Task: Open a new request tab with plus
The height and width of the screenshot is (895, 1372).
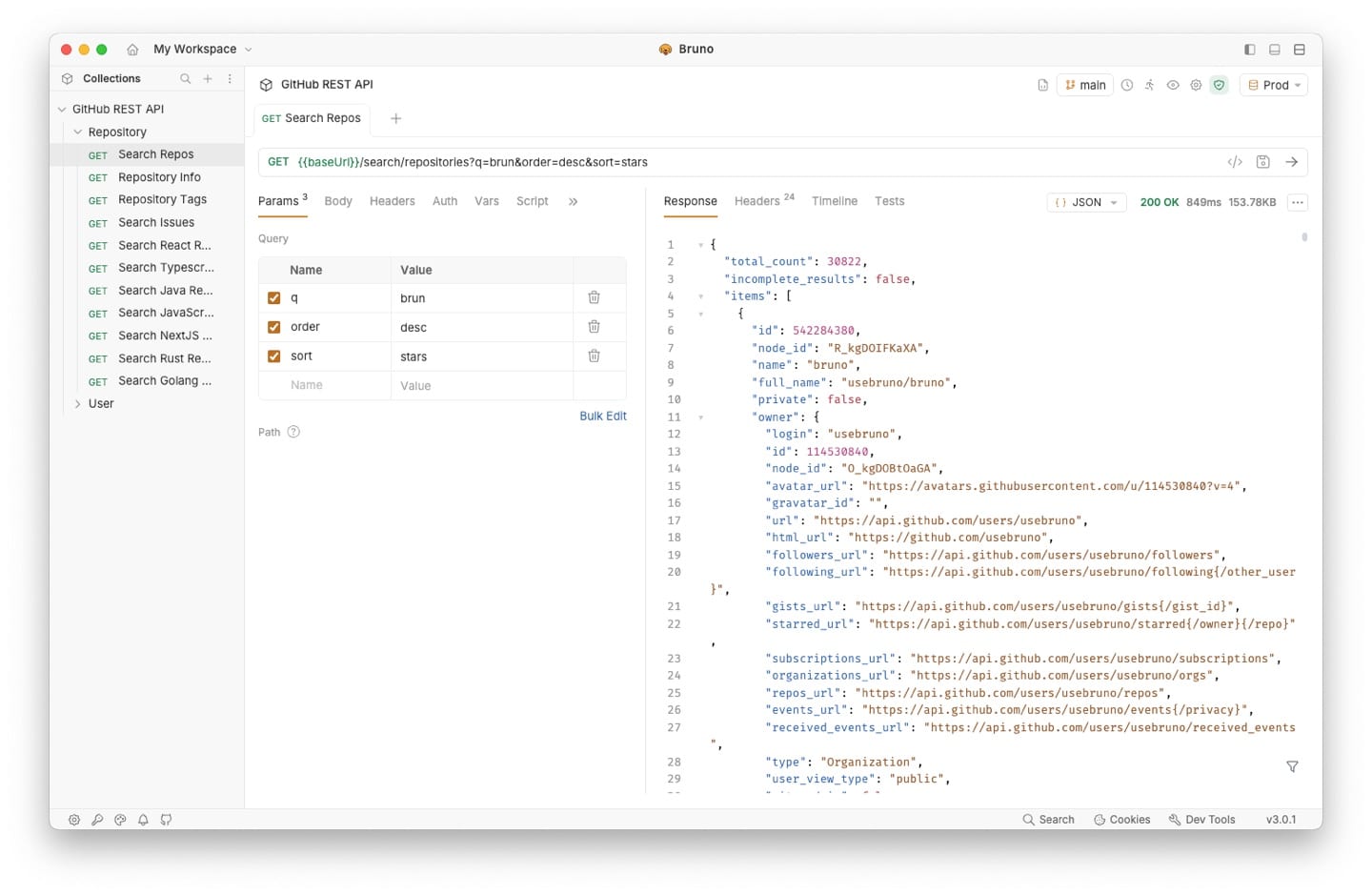Action: (396, 119)
